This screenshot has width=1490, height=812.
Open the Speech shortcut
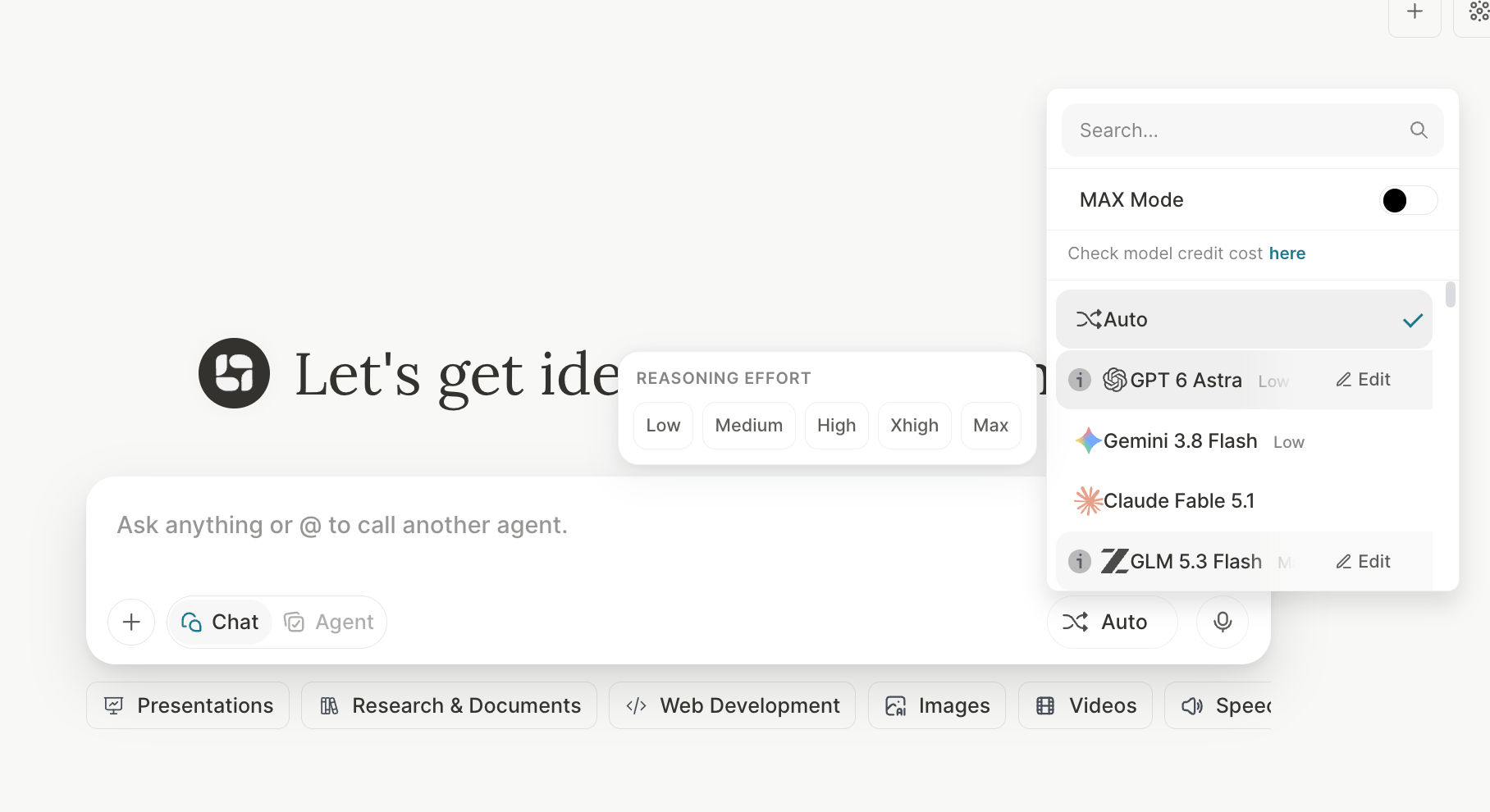coord(1218,705)
